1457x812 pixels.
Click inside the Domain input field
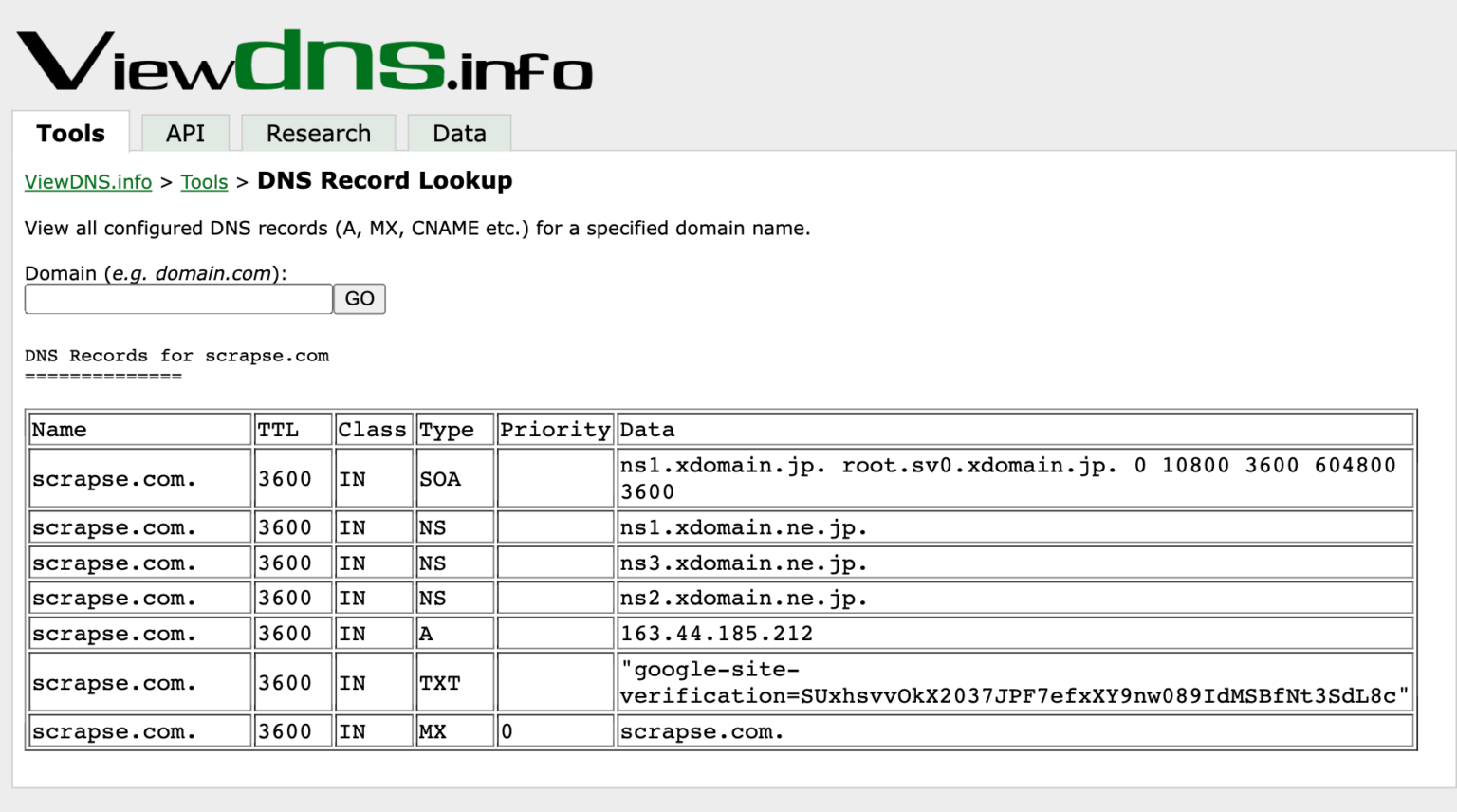point(177,298)
